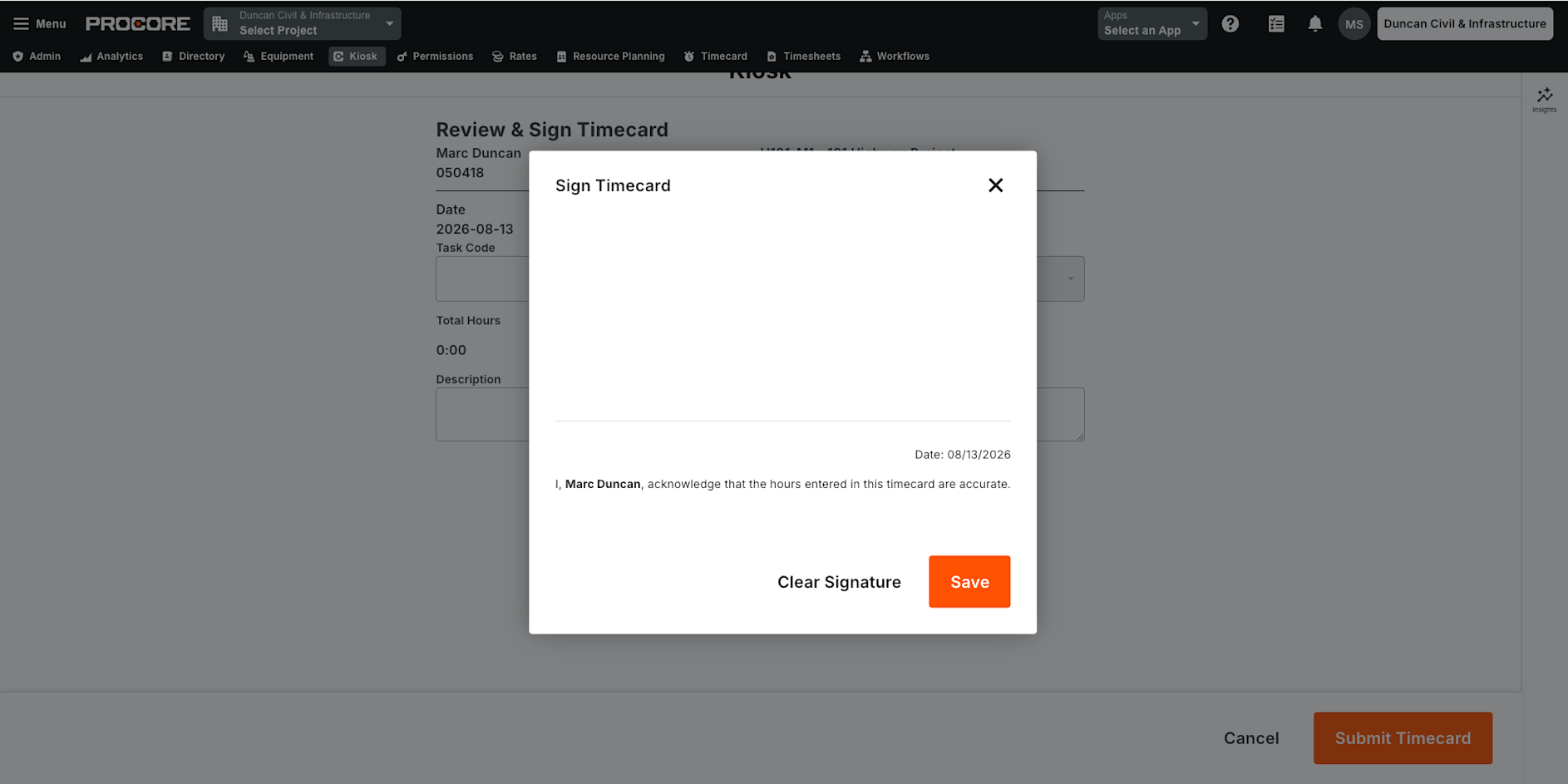Go to the Admin tool
The width and height of the screenshot is (1568, 784).
click(x=37, y=57)
